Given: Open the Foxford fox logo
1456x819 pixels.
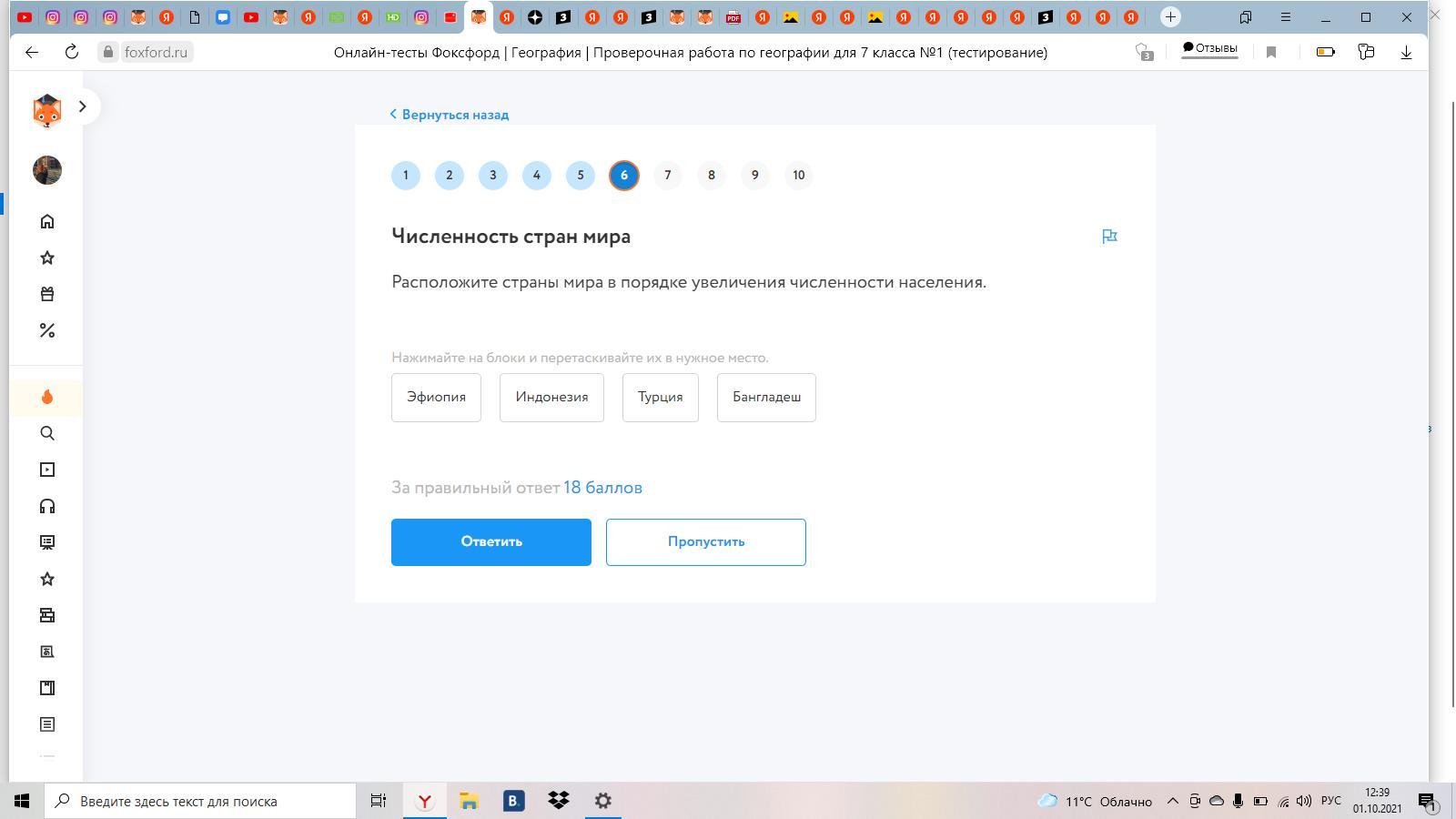Looking at the screenshot, I should 47,110.
